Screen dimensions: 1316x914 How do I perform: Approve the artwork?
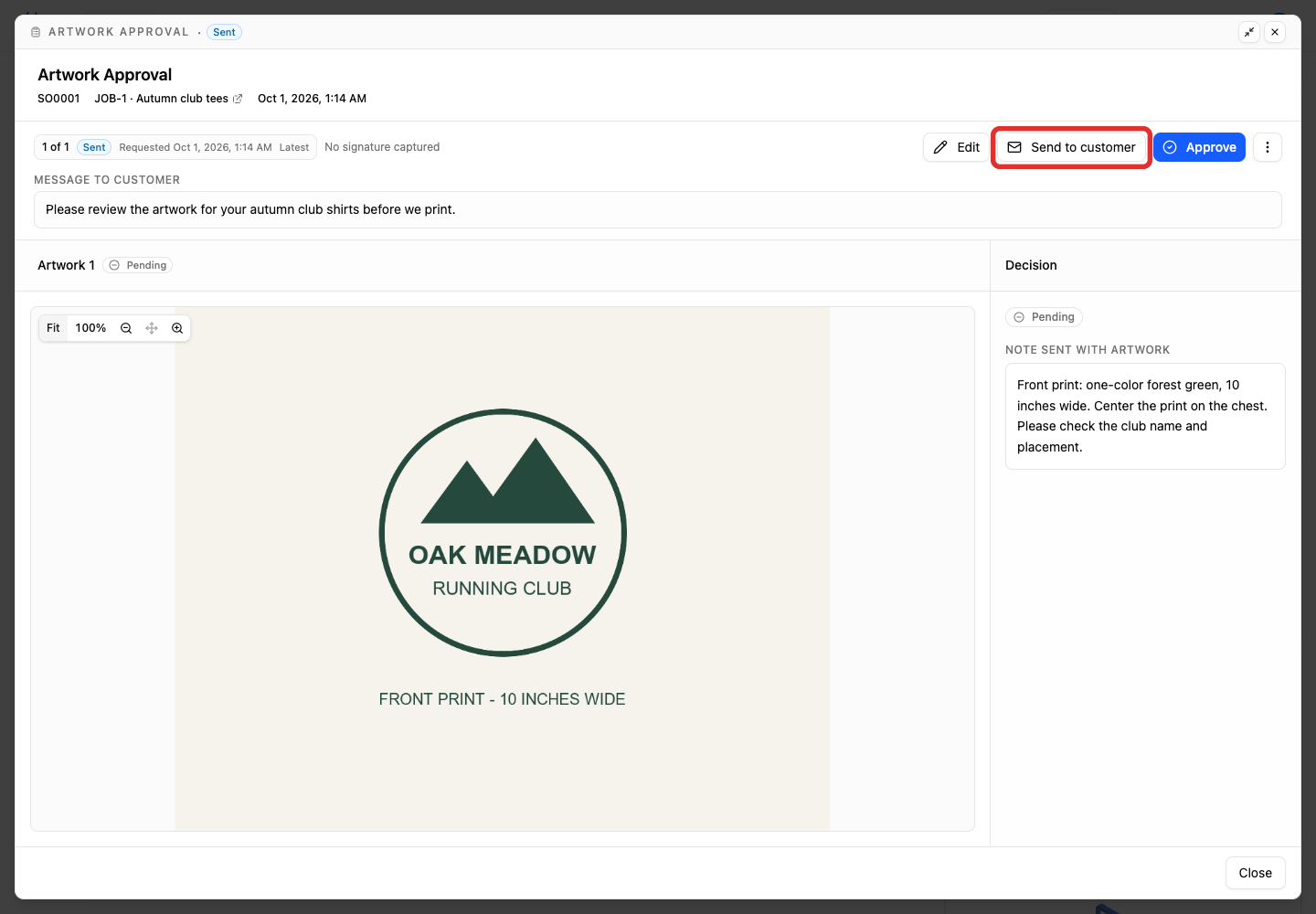(1199, 147)
